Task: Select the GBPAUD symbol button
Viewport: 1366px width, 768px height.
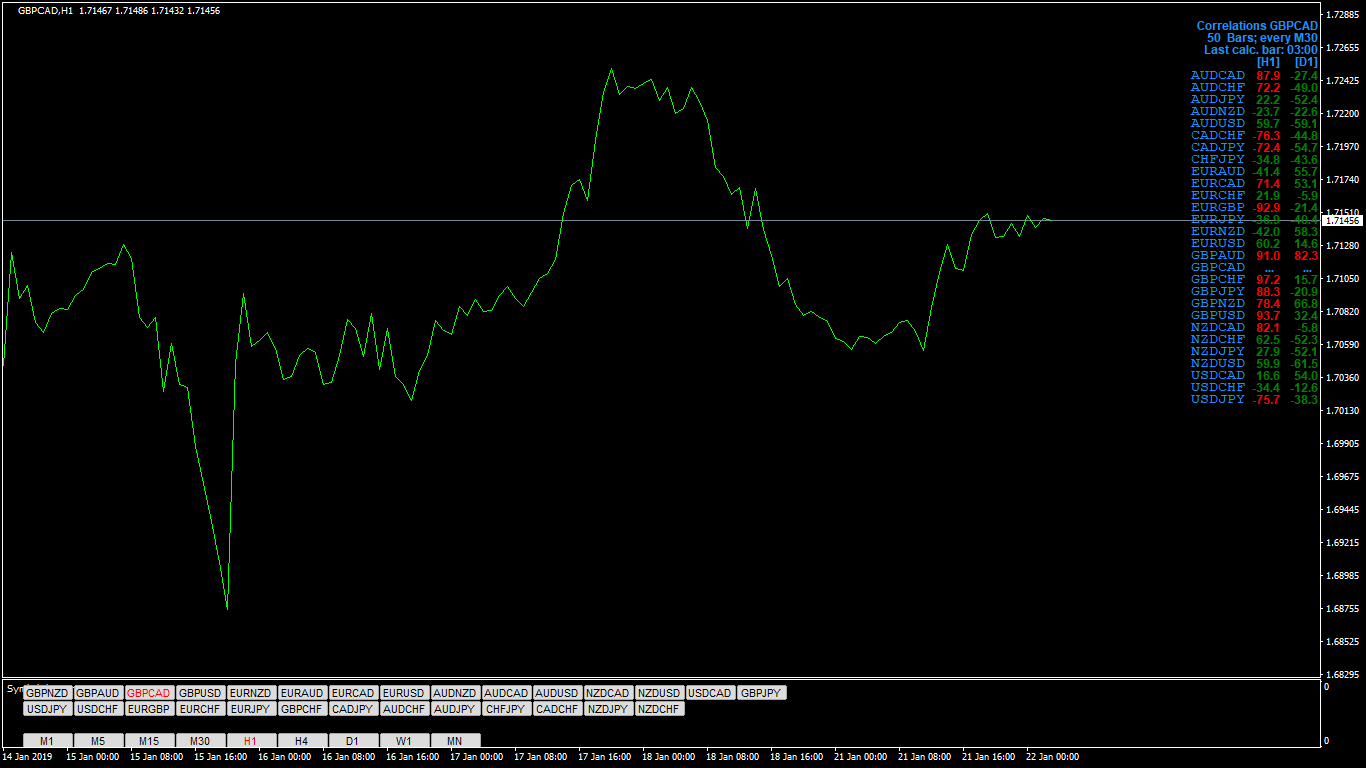Action: pos(99,693)
